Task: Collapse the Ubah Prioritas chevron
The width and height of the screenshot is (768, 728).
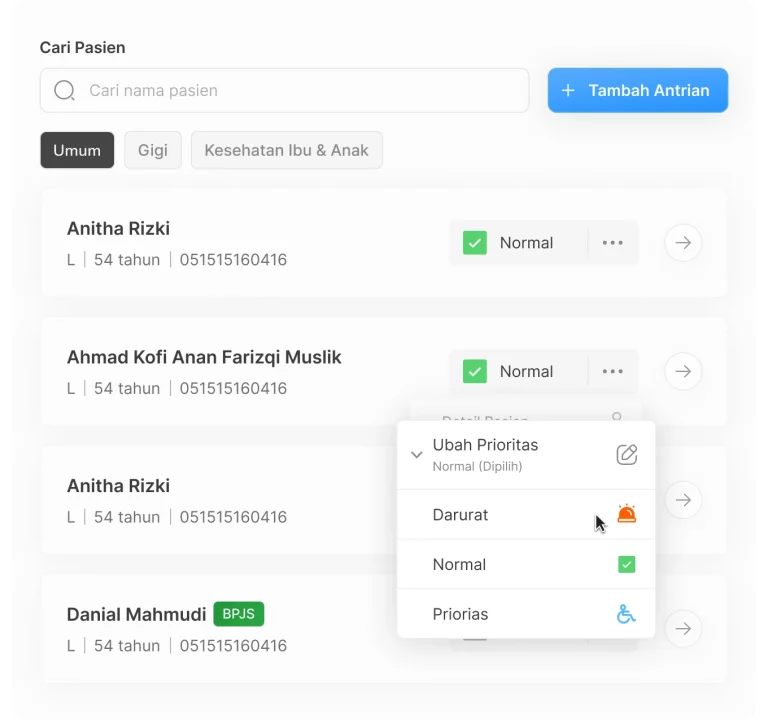Action: coord(416,455)
